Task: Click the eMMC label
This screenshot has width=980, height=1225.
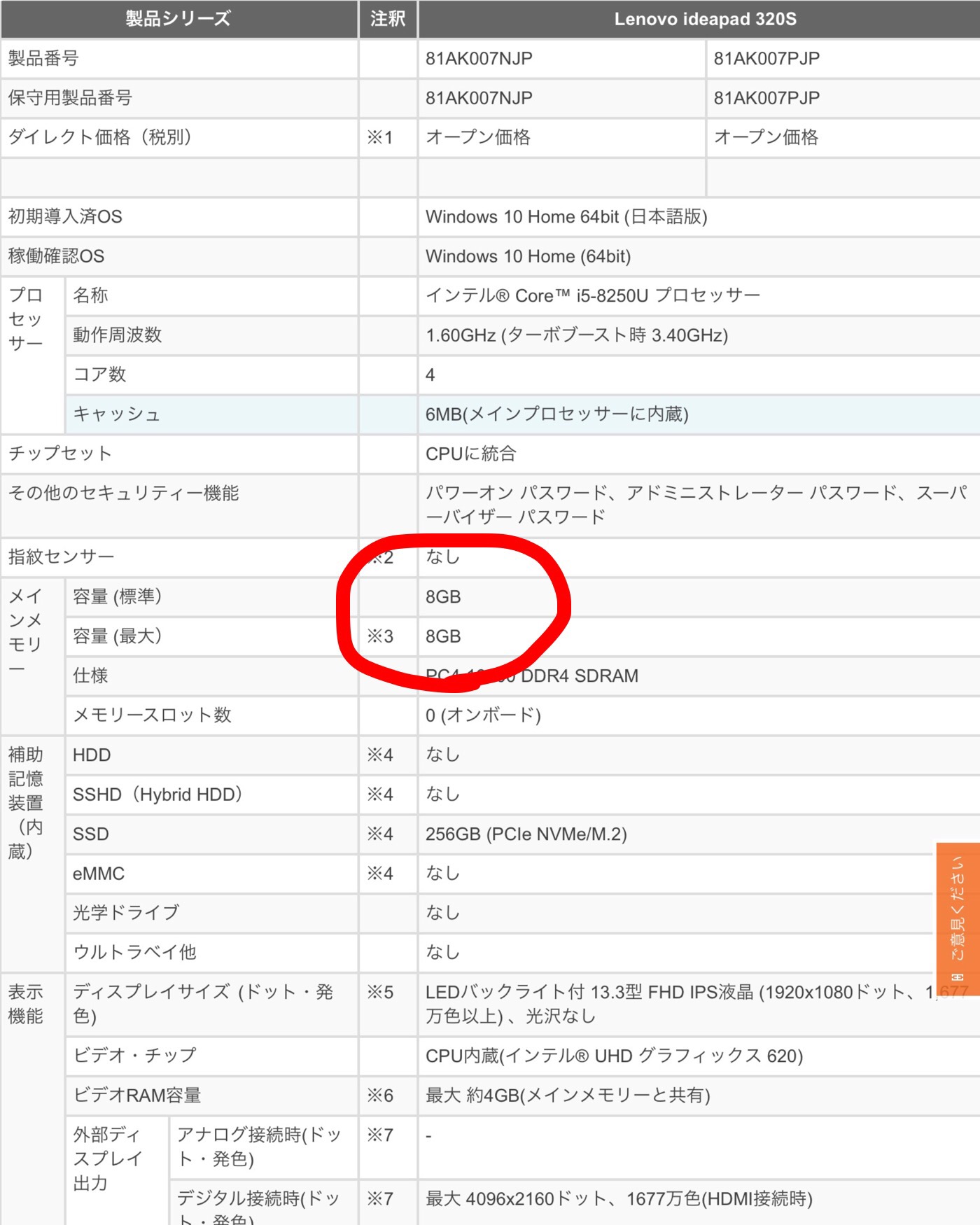Action: 99,874
